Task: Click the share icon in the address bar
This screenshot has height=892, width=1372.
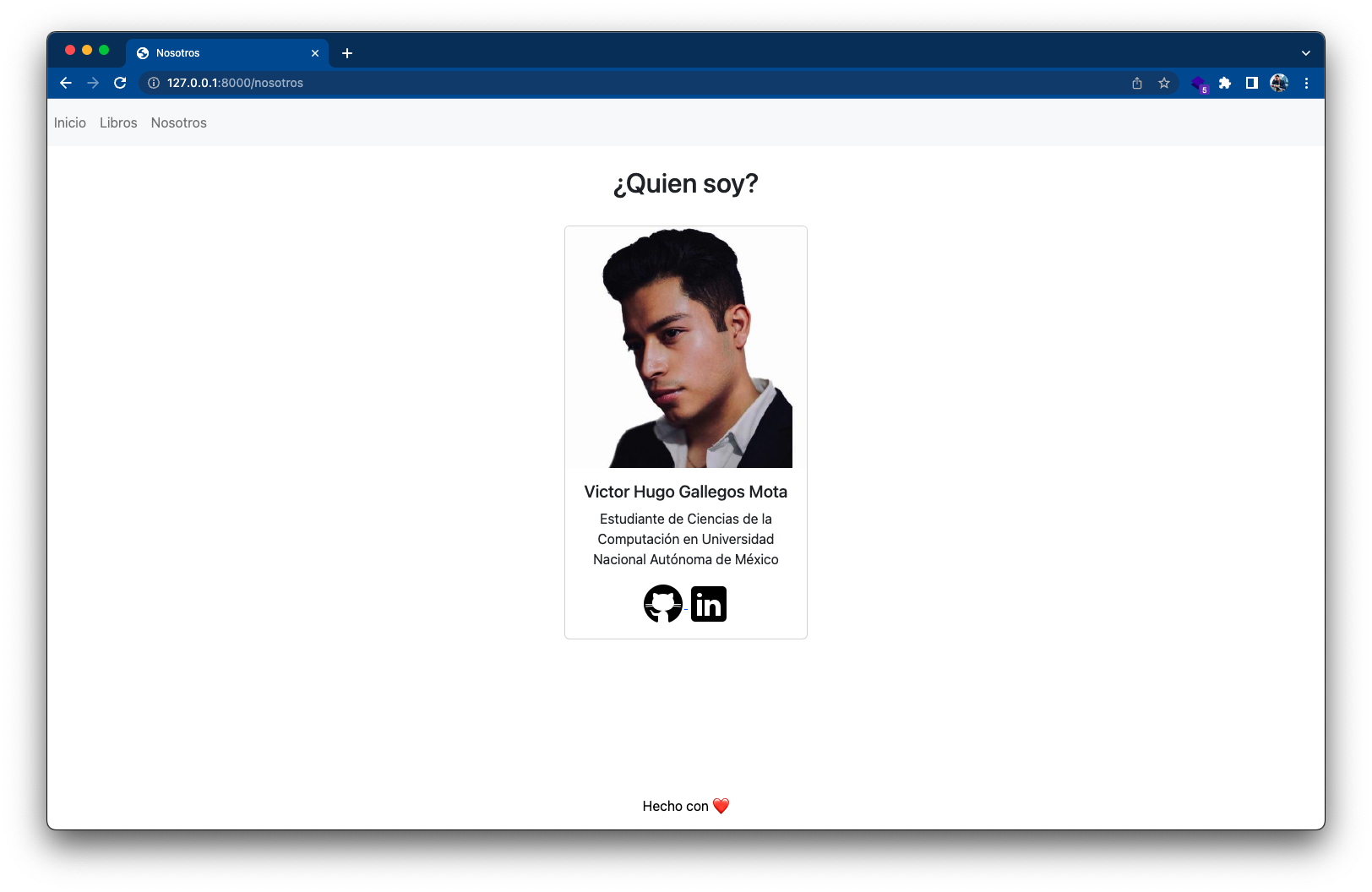Action: [x=1136, y=83]
